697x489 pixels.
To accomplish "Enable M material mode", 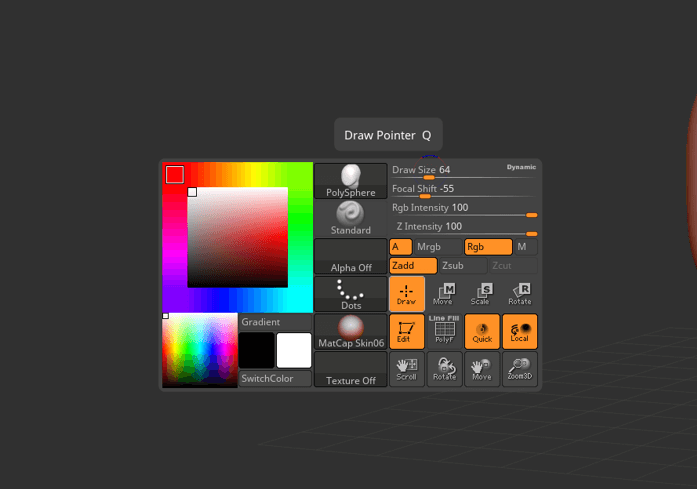I will pos(525,247).
